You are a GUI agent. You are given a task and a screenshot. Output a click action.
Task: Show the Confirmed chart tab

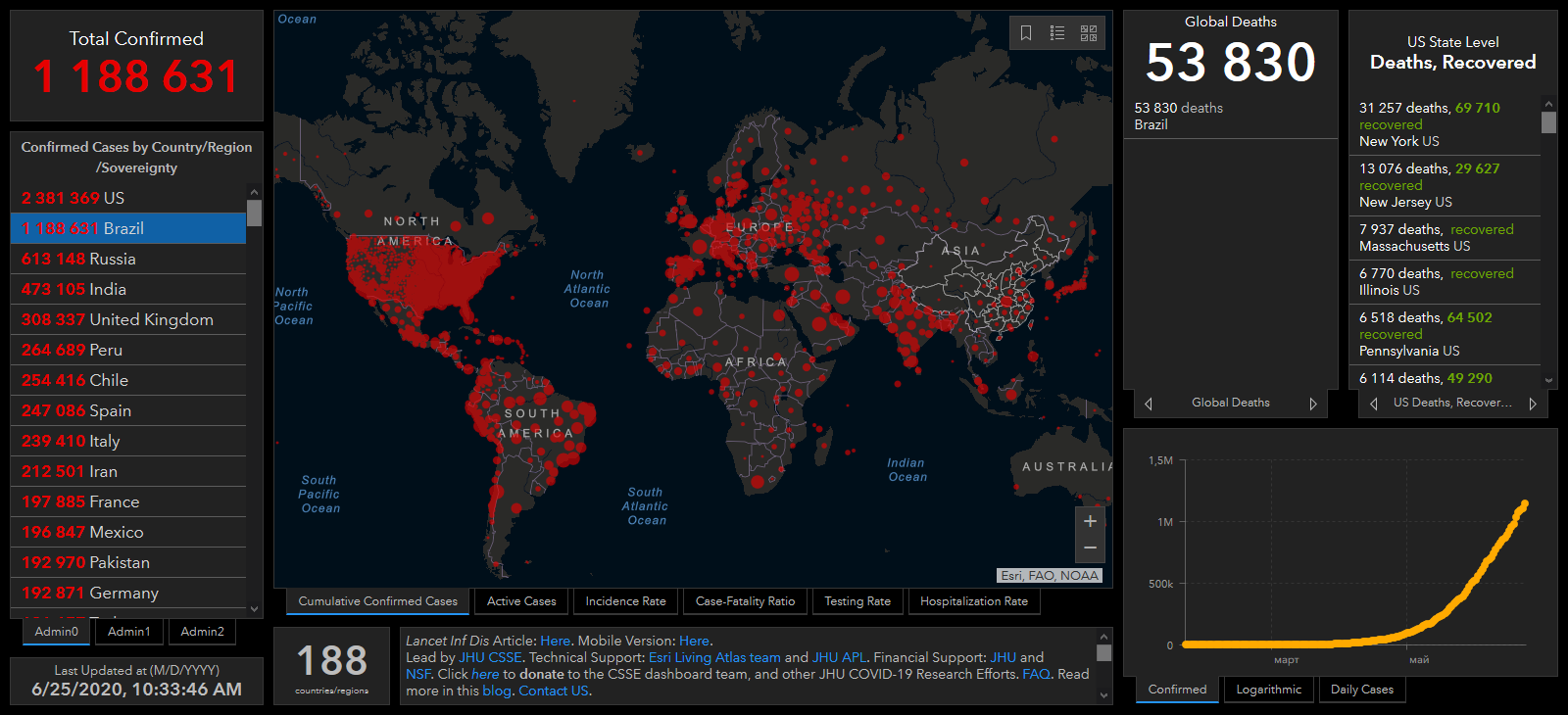point(1177,690)
